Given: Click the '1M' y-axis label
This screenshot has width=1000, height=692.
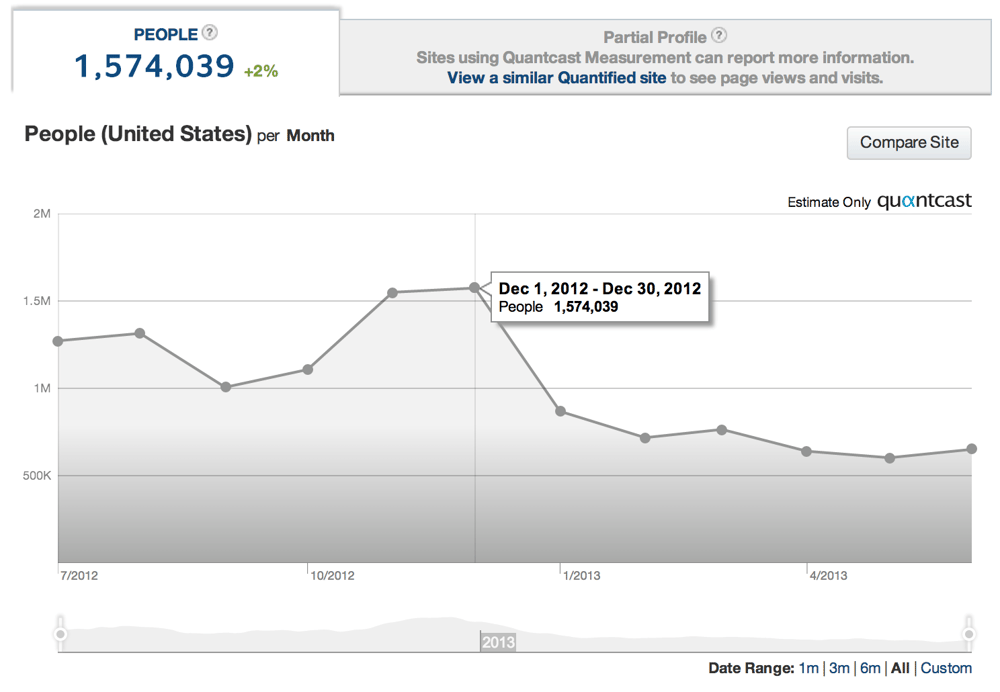Looking at the screenshot, I should click(42, 388).
